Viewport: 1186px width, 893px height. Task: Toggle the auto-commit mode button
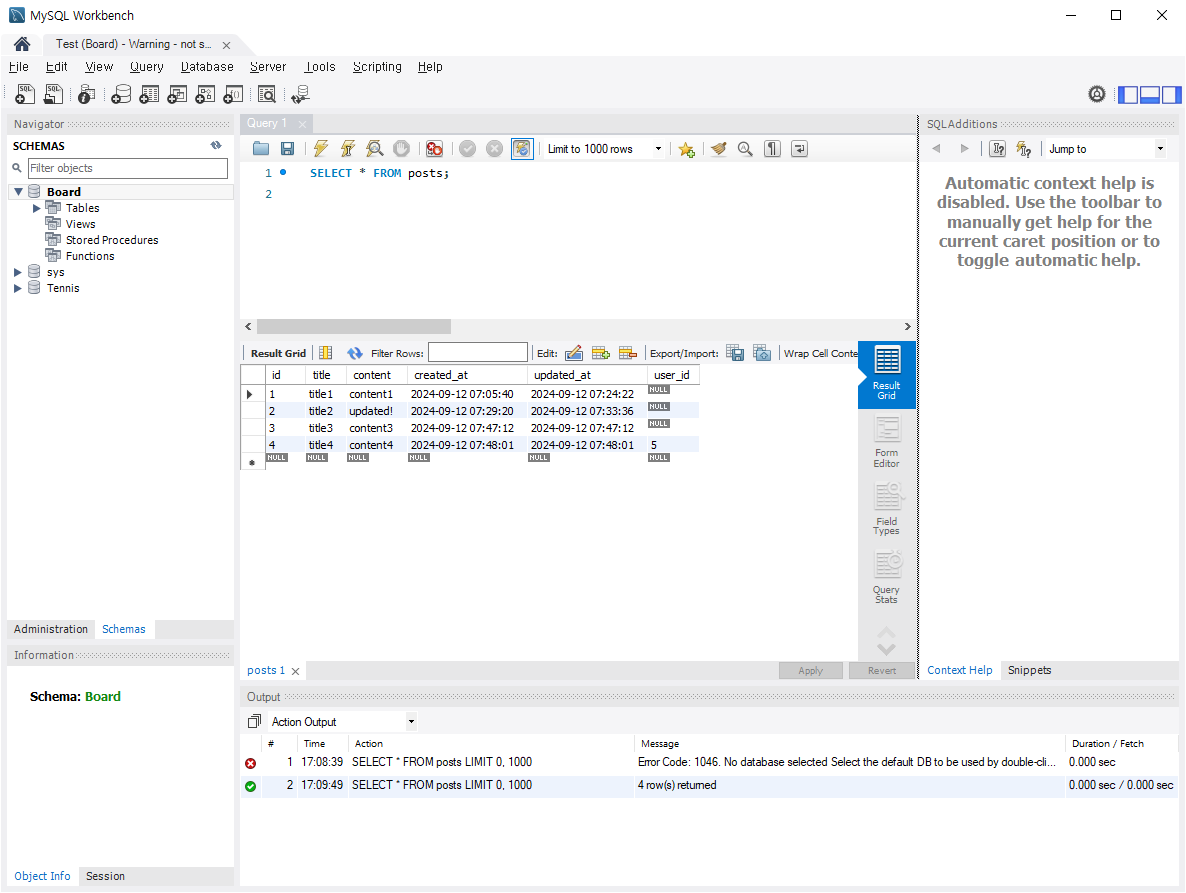[522, 149]
